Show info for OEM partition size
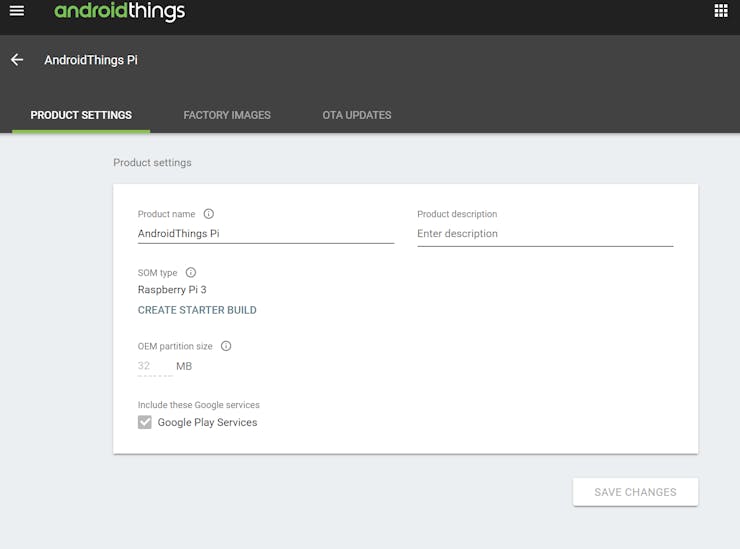 [x=226, y=346]
